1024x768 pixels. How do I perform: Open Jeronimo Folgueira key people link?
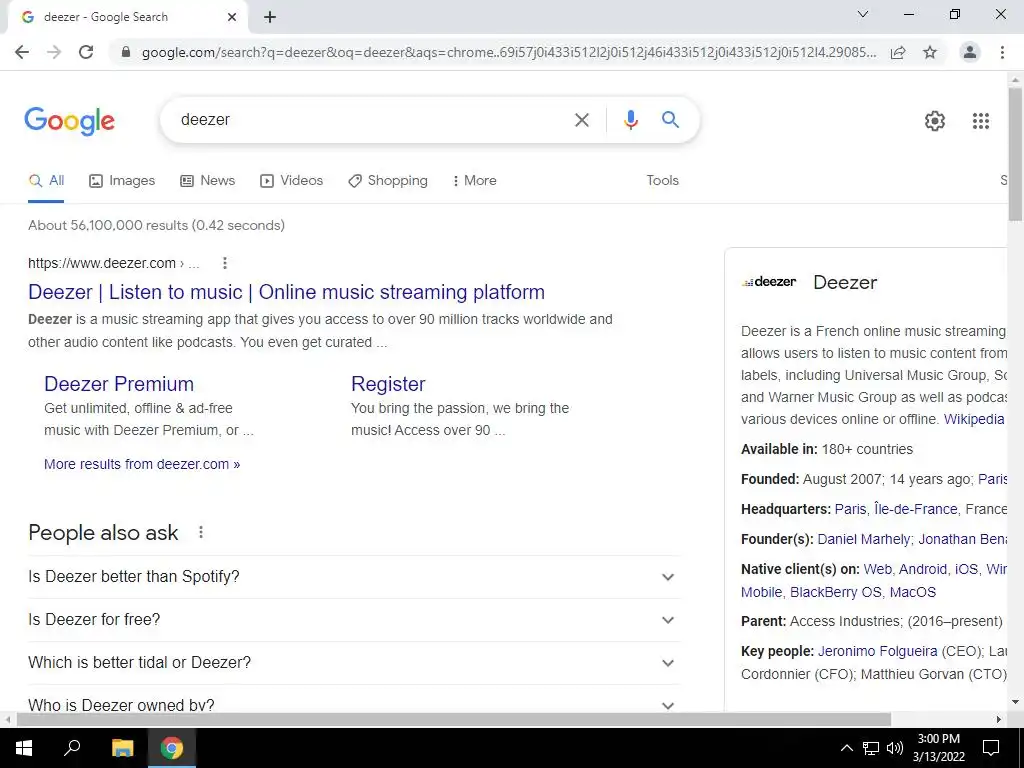878,652
